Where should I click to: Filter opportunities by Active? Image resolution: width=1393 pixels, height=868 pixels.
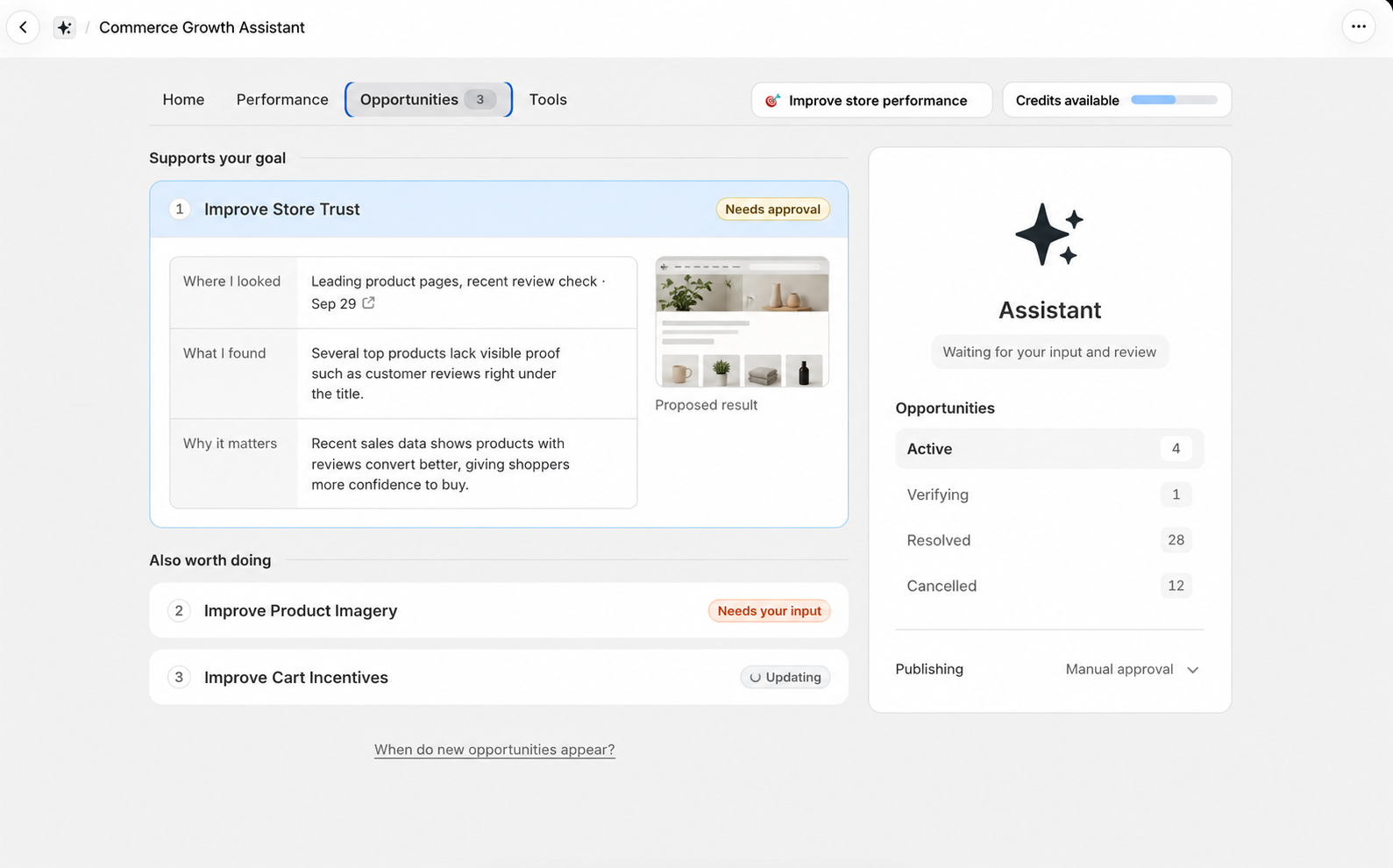tap(1049, 449)
